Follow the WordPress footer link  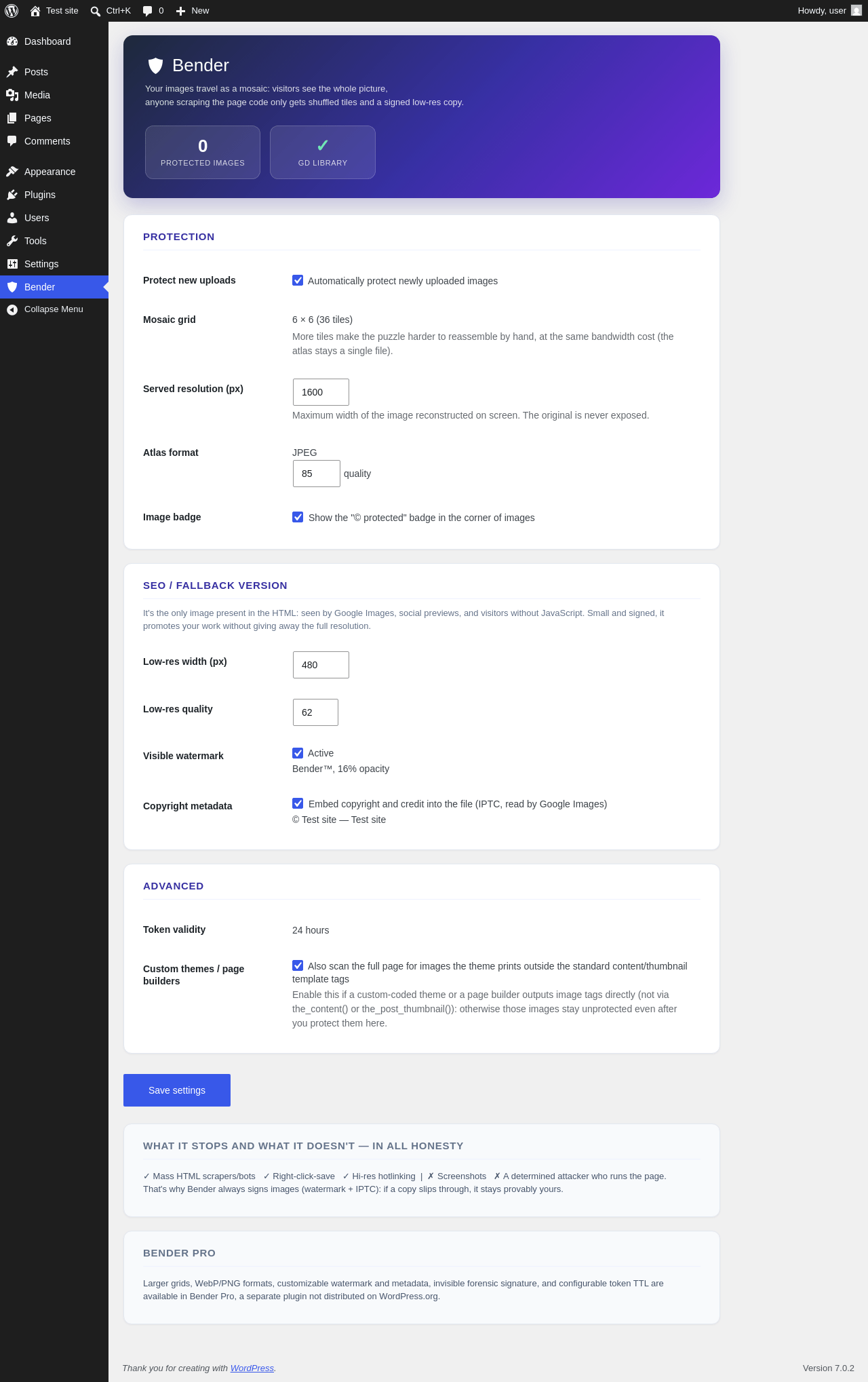click(252, 1368)
